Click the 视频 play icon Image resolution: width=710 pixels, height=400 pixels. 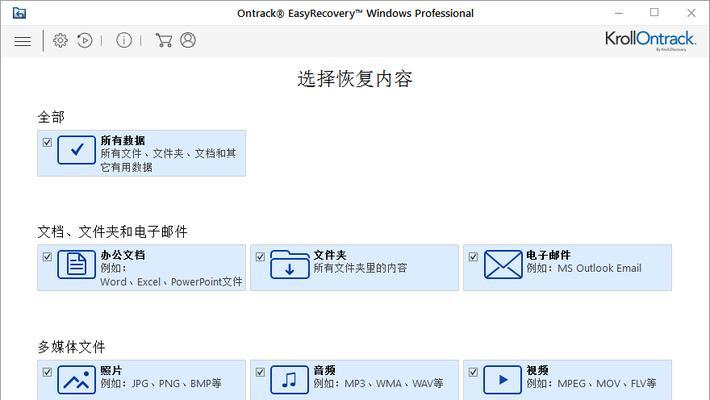click(503, 380)
